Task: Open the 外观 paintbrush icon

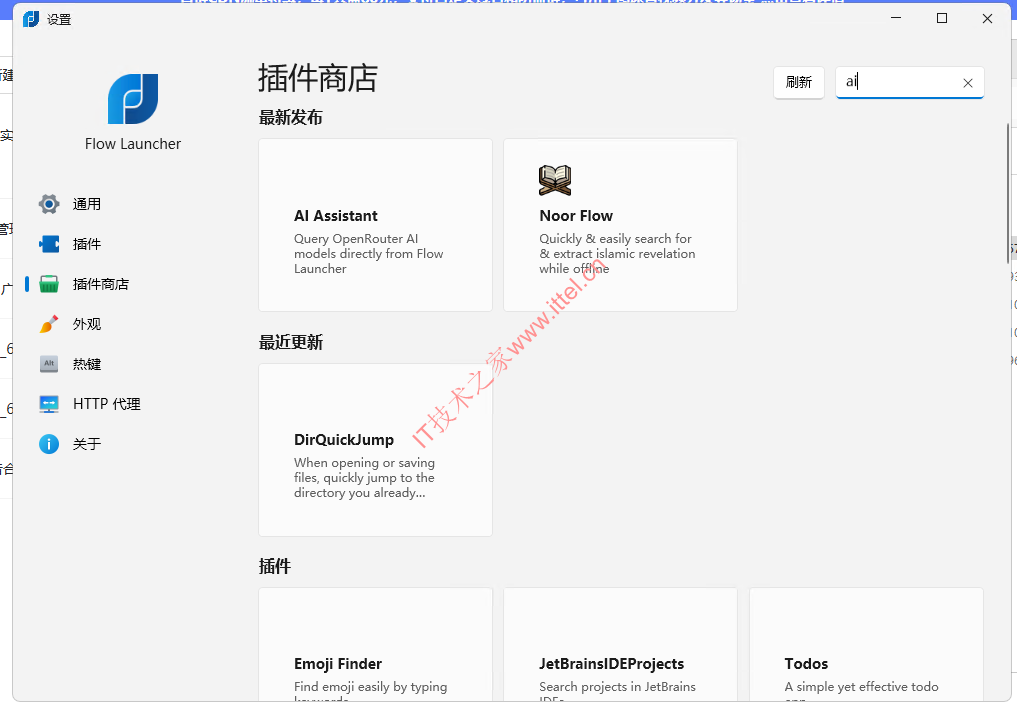Action: [x=49, y=324]
